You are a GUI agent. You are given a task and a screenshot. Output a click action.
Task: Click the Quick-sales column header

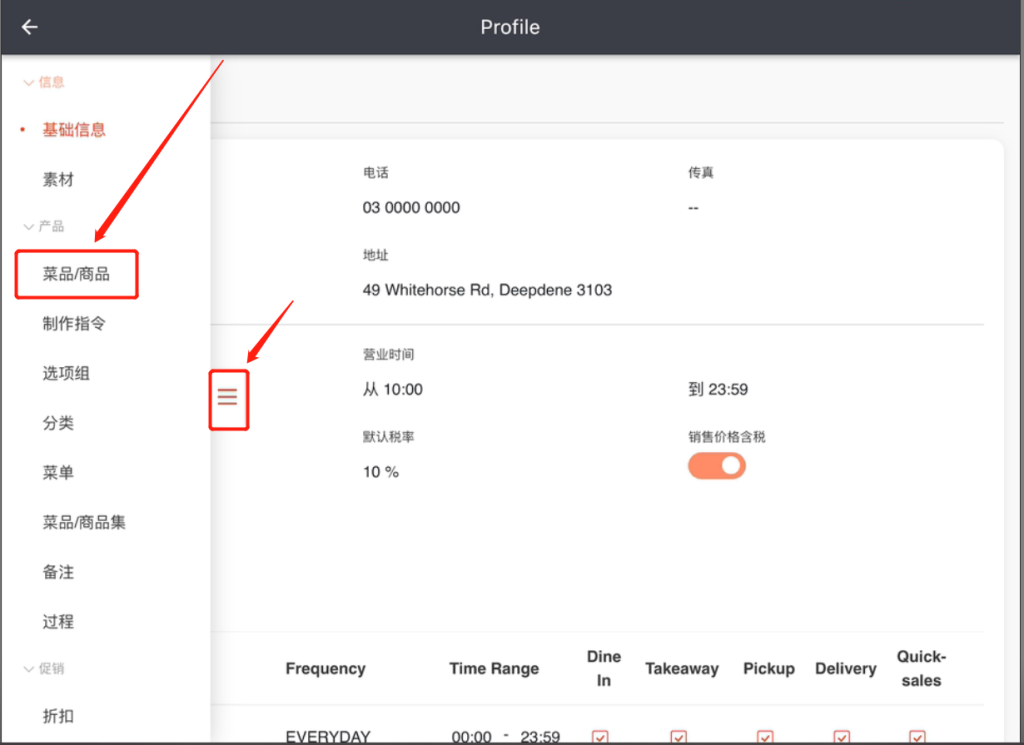[921, 669]
